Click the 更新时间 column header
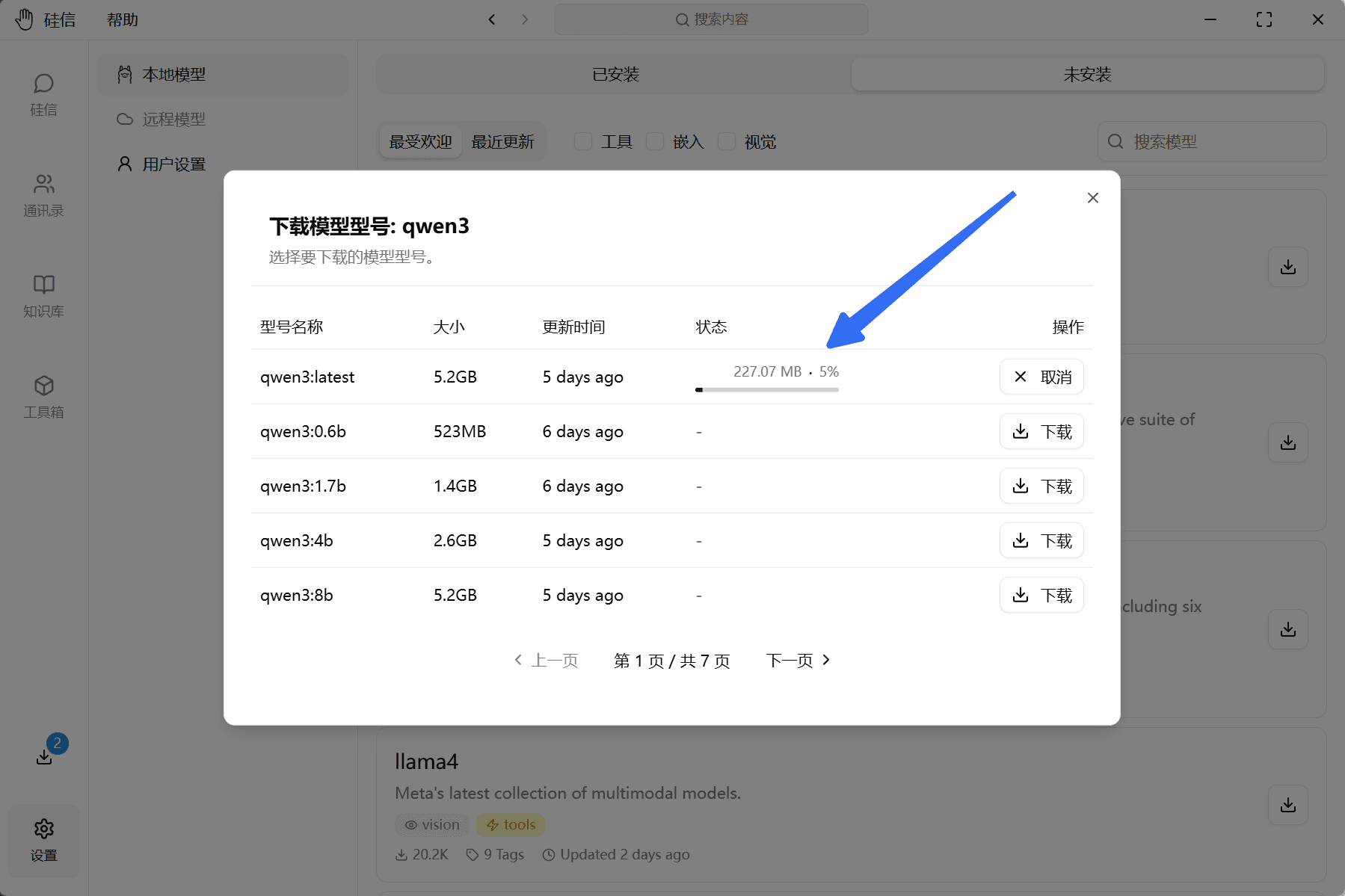Screen dimensions: 1345x896 pos(573,327)
